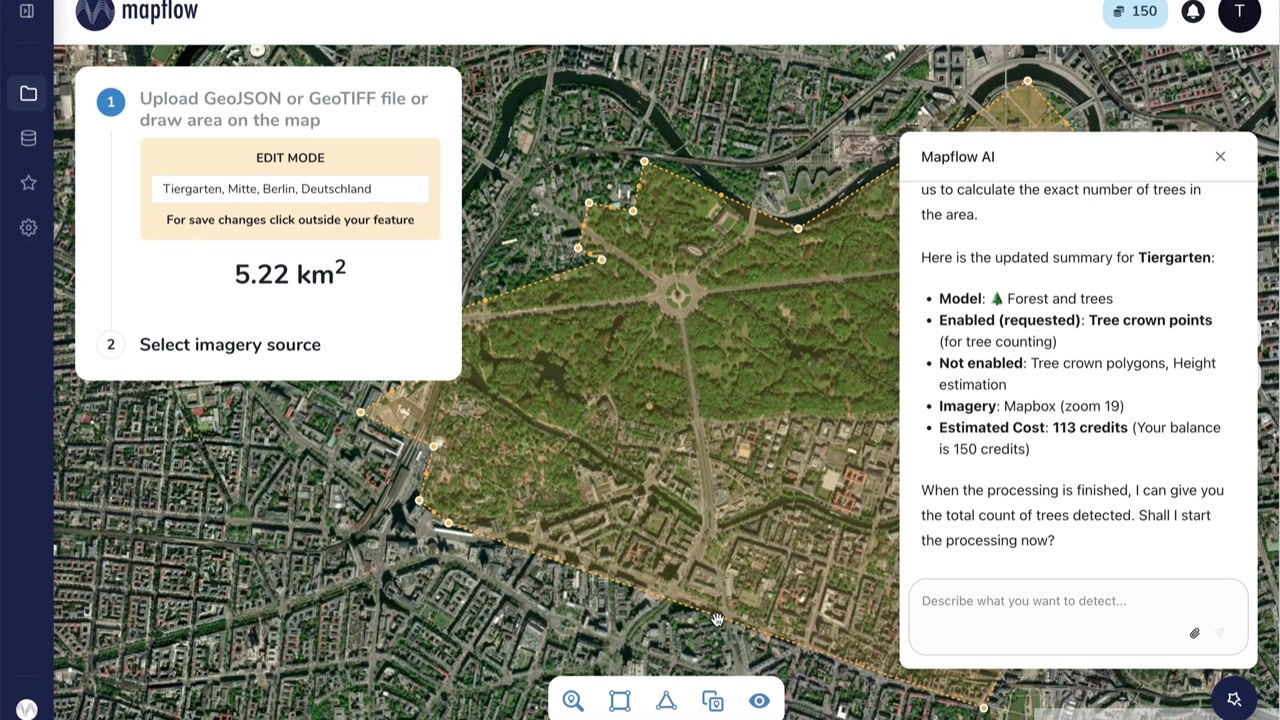The width and height of the screenshot is (1280, 720).
Task: Click the 'Tree crown points' enabled option text
Action: (x=1150, y=320)
